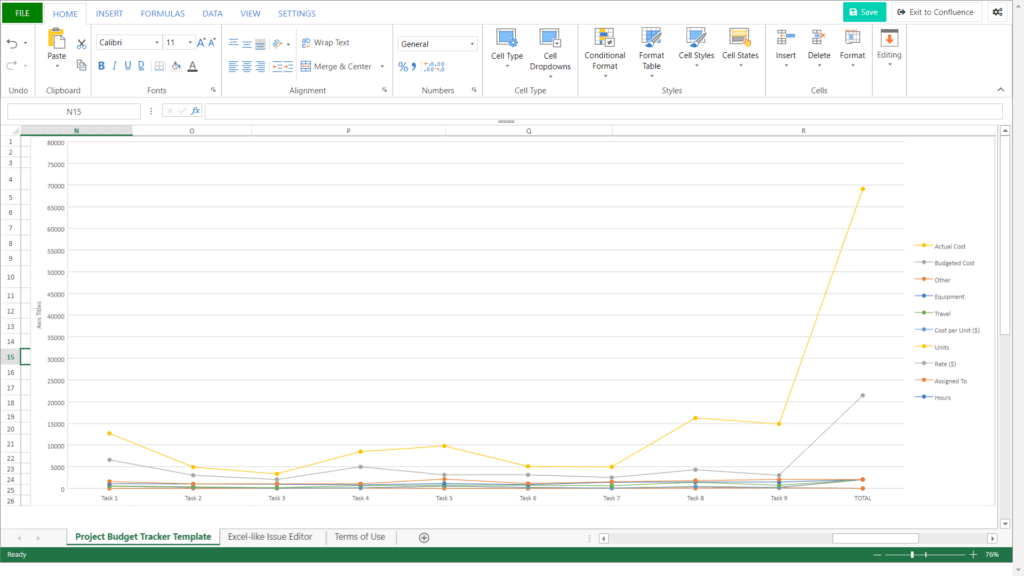Open the settings gears icon at top right
This screenshot has height=576, width=1024.
997,12
